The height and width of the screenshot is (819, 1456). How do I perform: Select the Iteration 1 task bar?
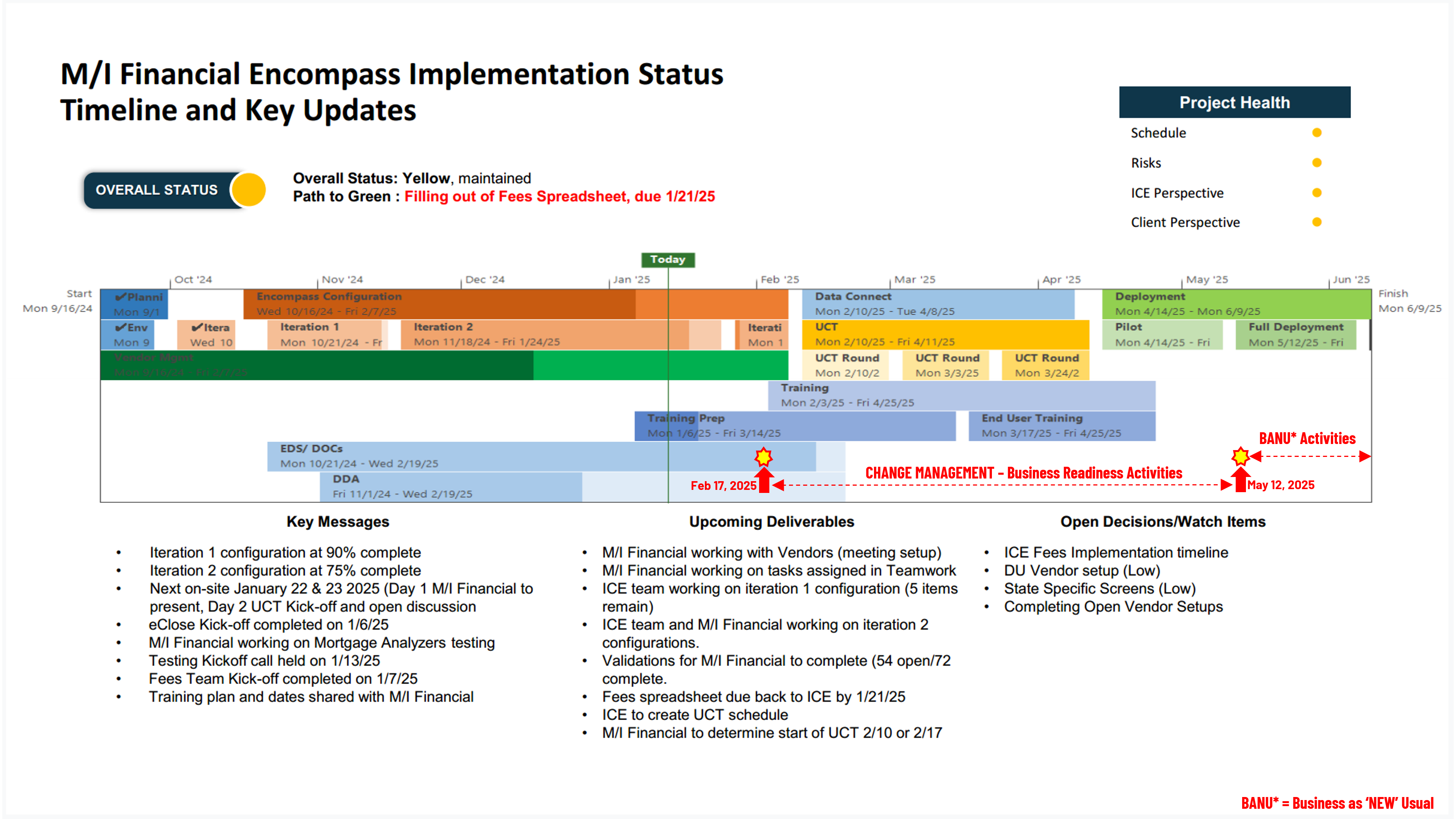327,334
